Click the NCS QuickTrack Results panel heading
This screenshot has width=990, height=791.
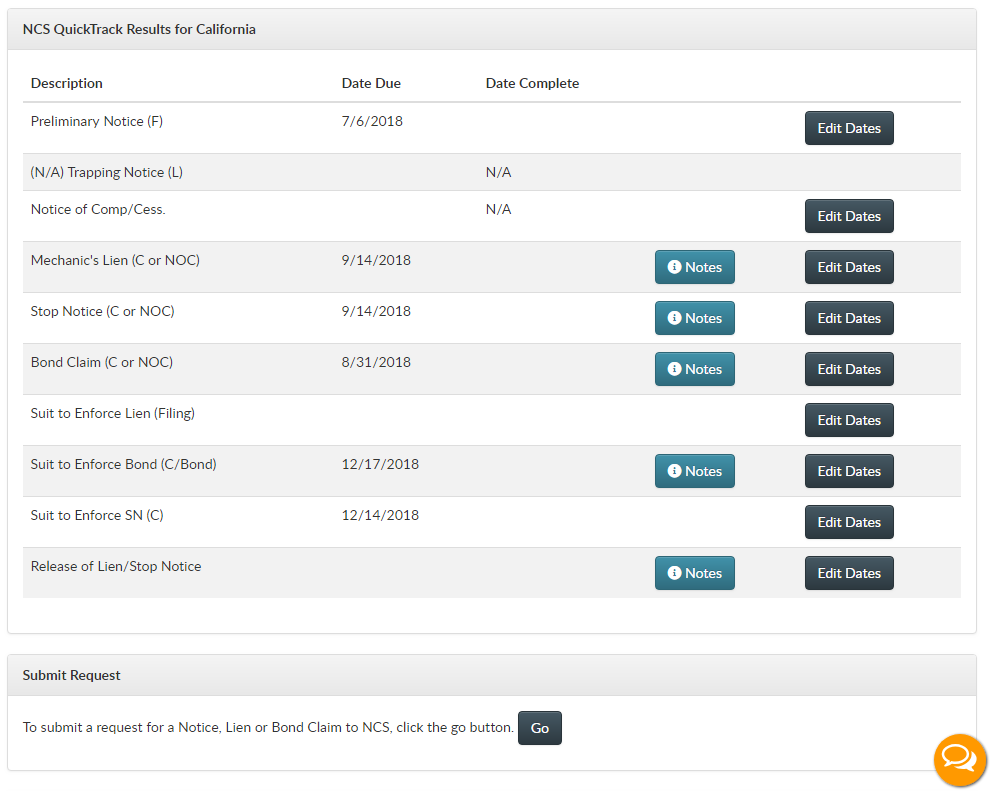click(139, 29)
